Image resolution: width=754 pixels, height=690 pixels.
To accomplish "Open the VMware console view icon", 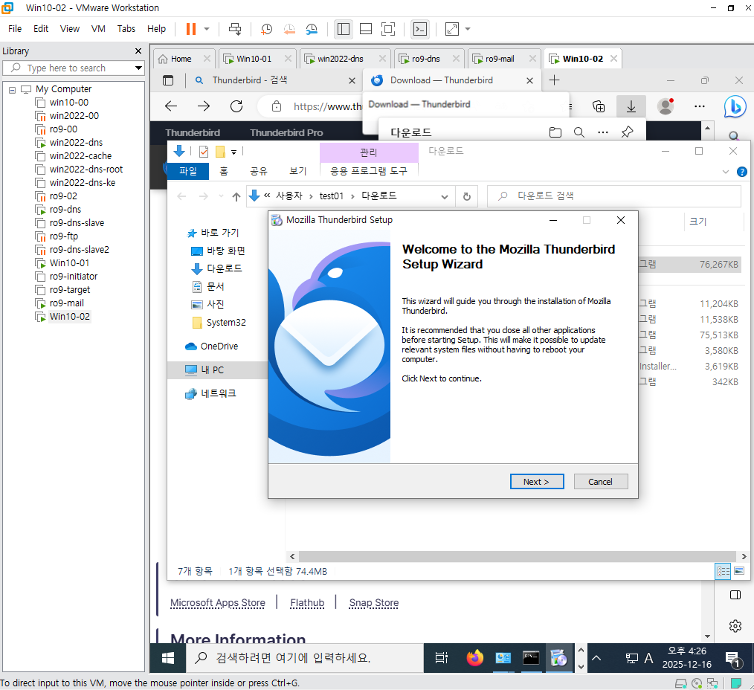I will click(420, 29).
